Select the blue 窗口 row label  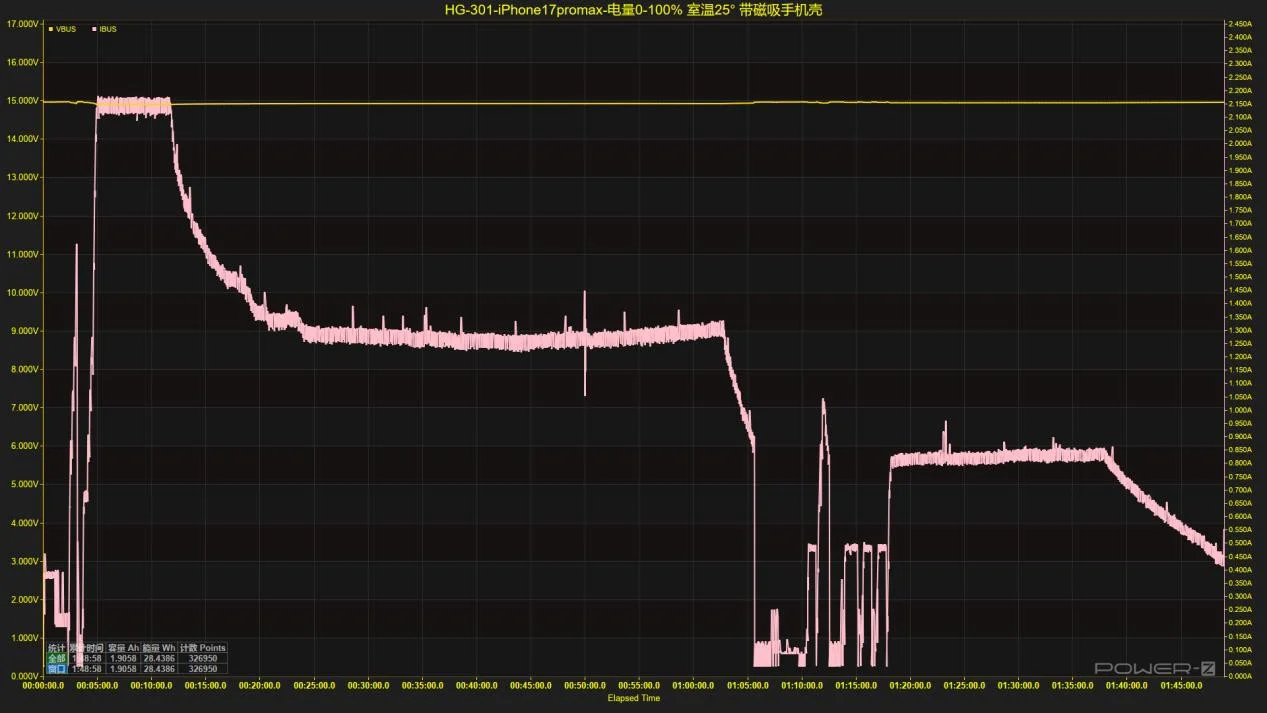click(56, 668)
